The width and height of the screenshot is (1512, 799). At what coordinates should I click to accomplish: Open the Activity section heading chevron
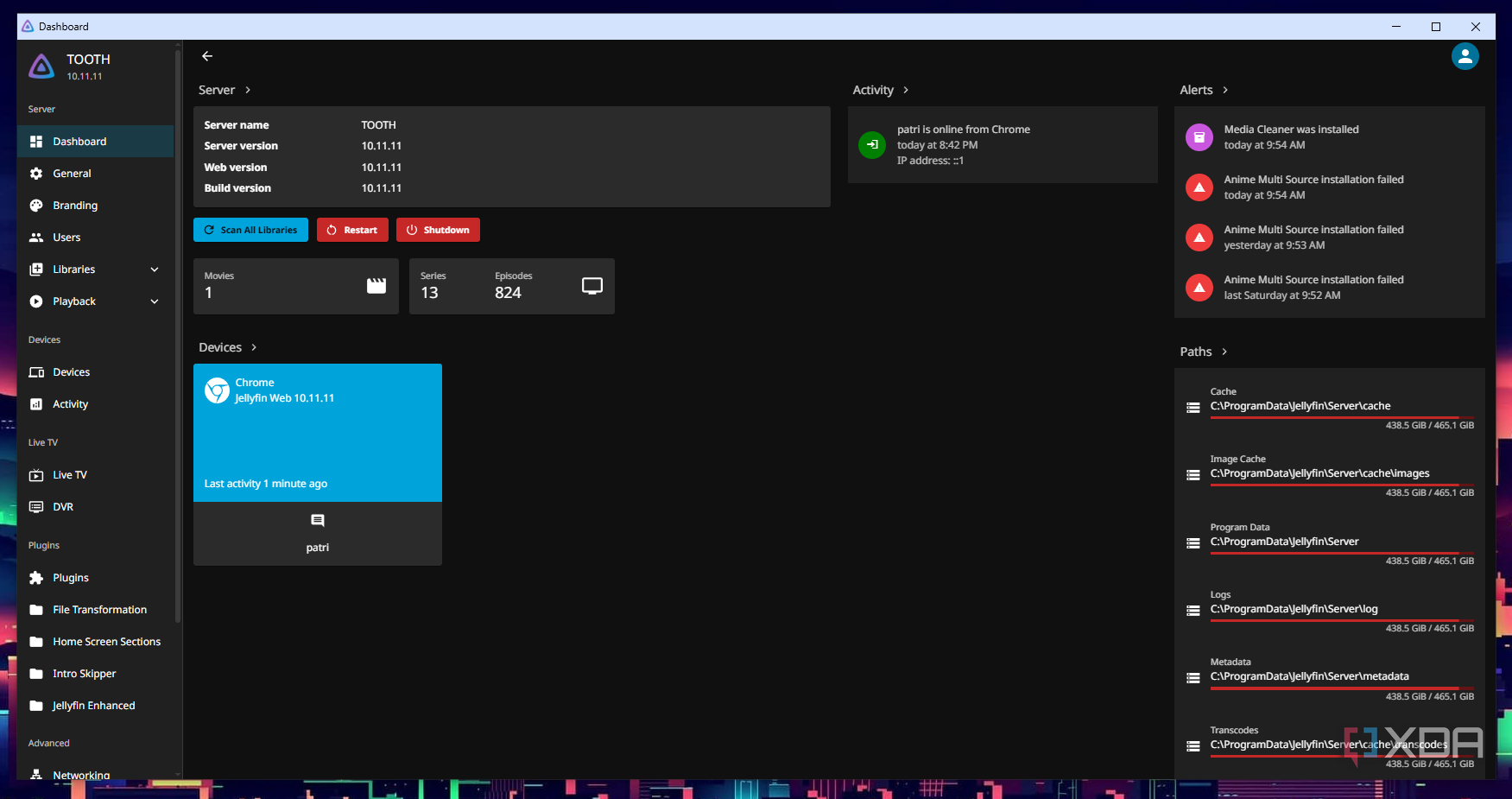pyautogui.click(x=906, y=90)
